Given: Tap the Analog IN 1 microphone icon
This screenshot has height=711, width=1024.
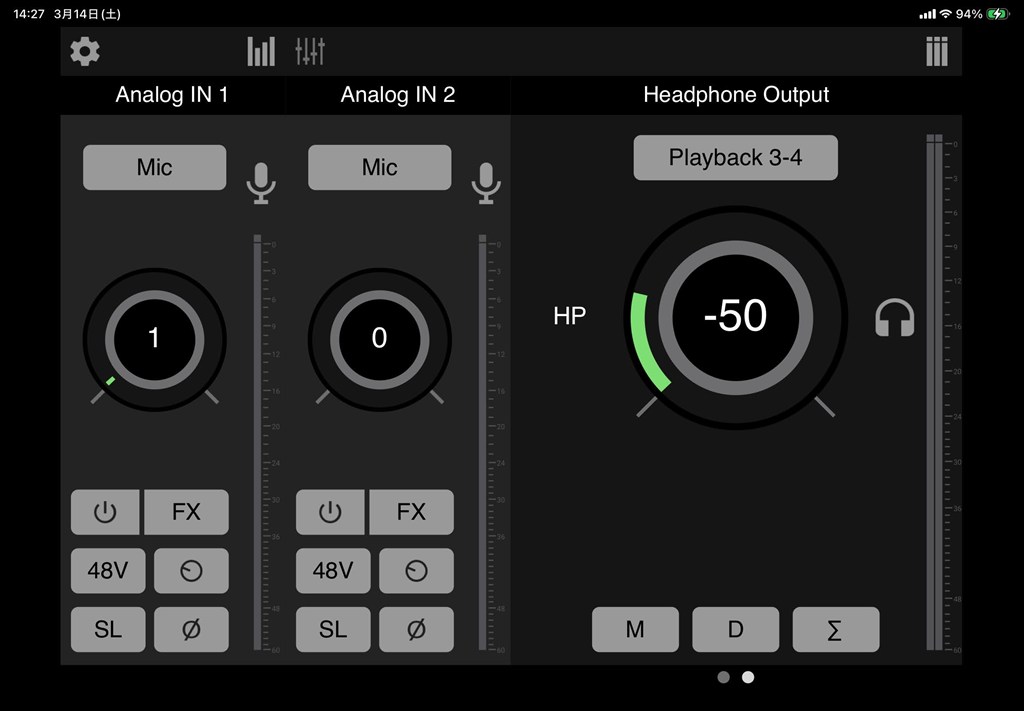Looking at the screenshot, I should [x=261, y=183].
